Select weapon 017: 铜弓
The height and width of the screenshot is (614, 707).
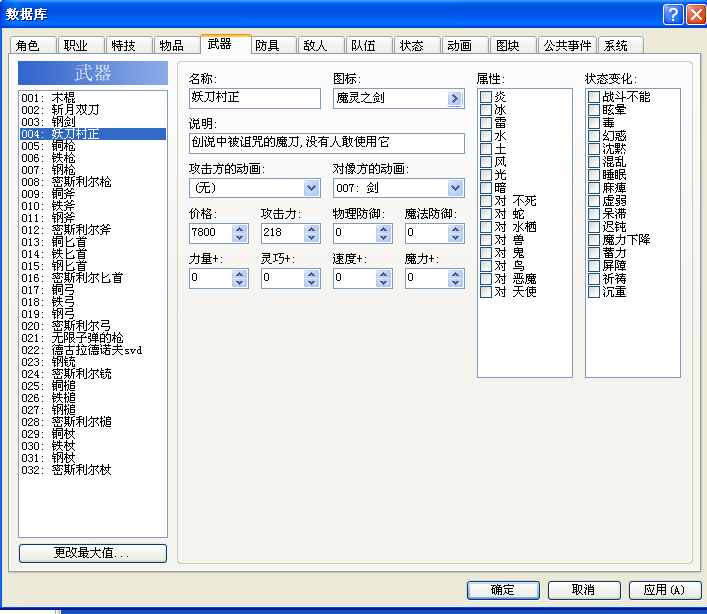point(93,290)
